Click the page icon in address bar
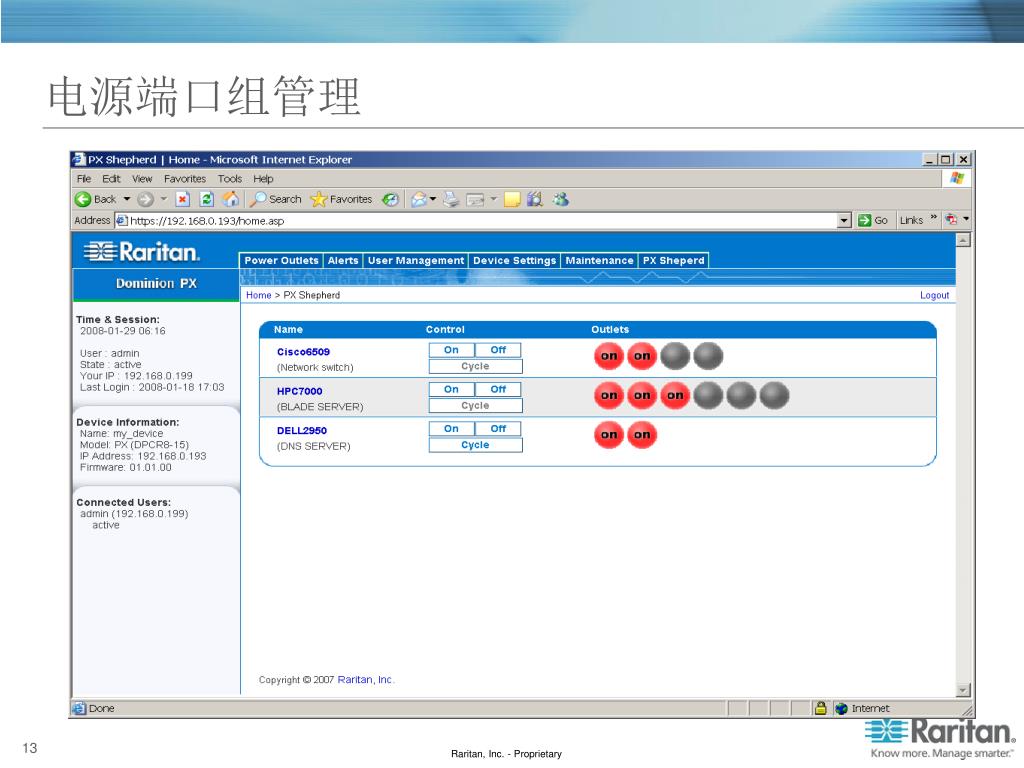The width and height of the screenshot is (1024, 768). (121, 221)
